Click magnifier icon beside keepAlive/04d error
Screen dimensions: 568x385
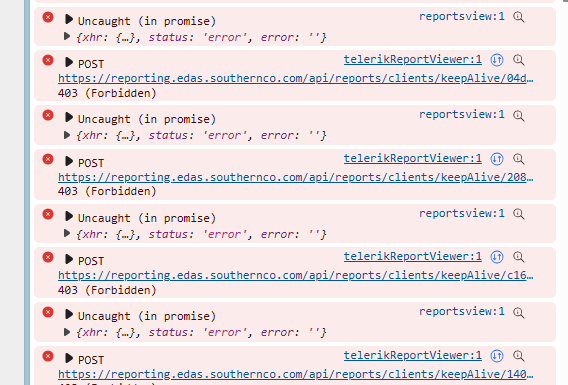tap(518, 60)
